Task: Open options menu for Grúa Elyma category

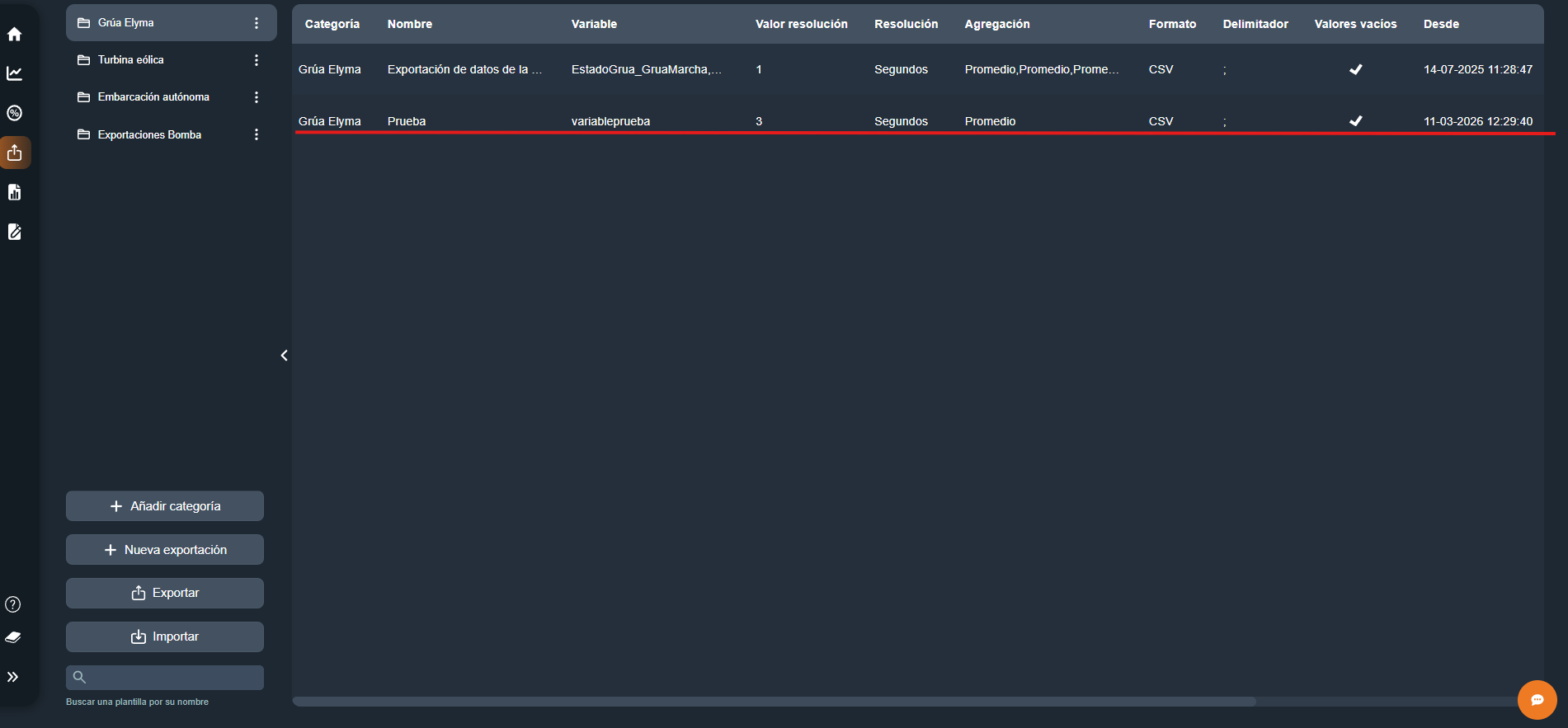Action: (x=257, y=23)
